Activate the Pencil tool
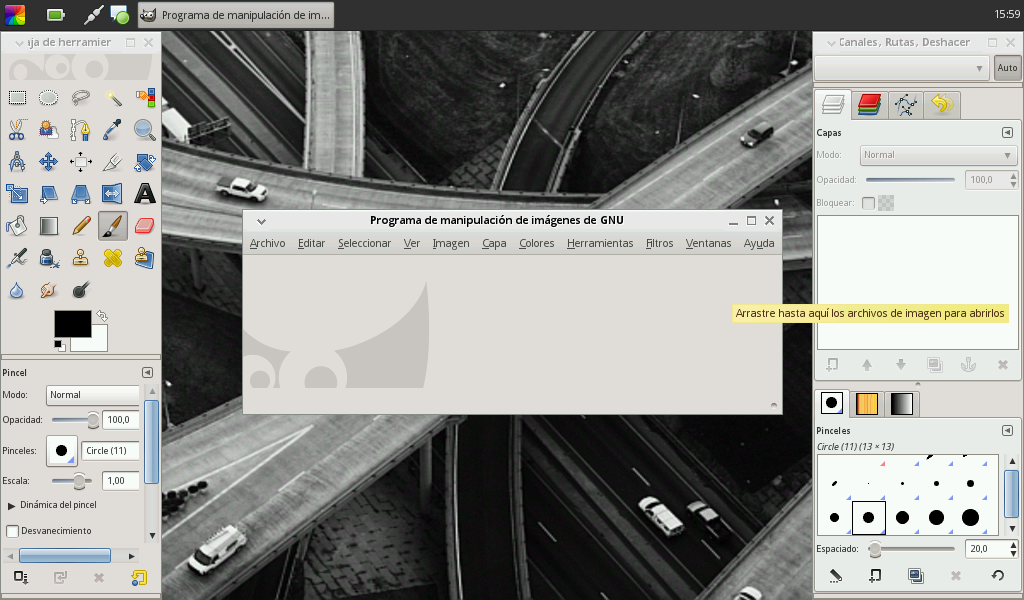Viewport: 1024px width, 600px height. (81, 225)
